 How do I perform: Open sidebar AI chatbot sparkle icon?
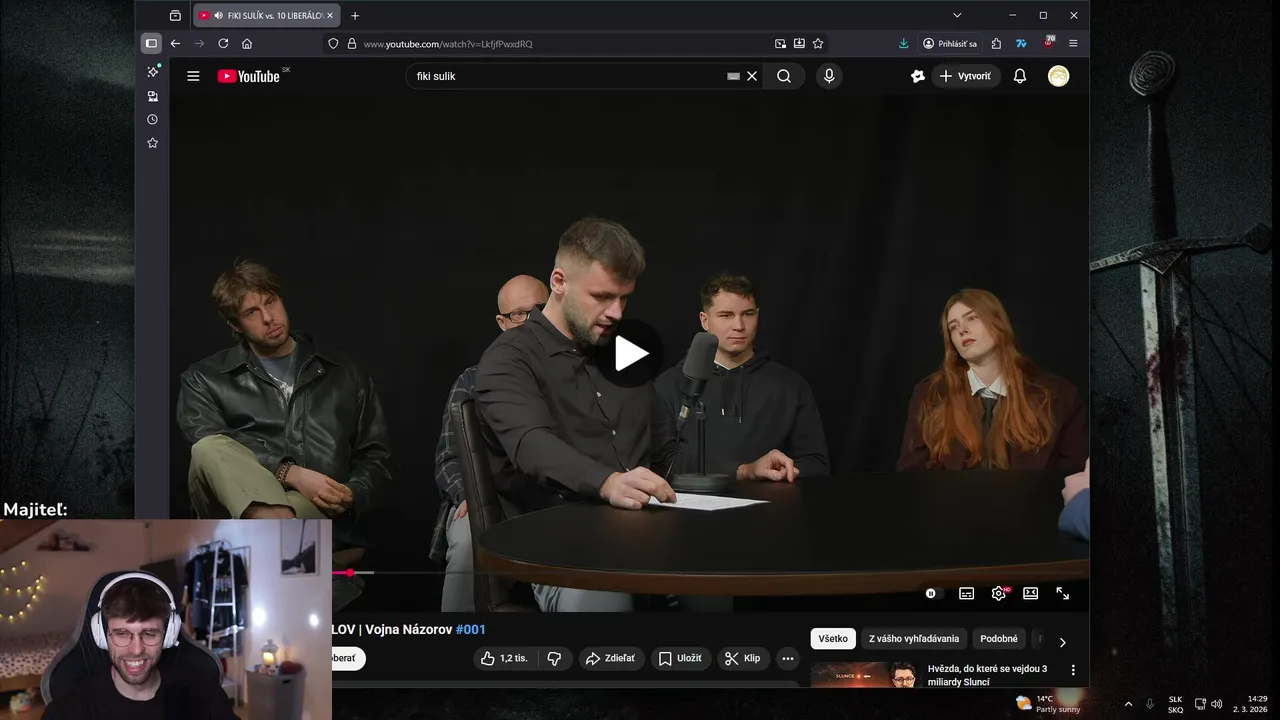(152, 71)
